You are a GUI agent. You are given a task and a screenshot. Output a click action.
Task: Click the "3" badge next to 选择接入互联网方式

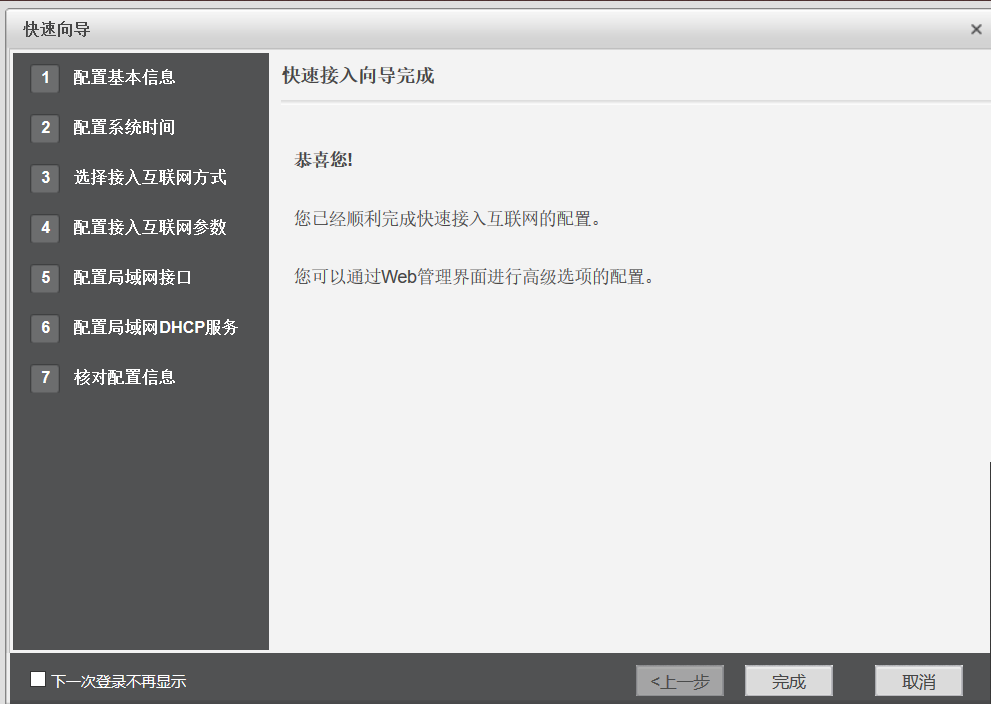pyautogui.click(x=44, y=177)
